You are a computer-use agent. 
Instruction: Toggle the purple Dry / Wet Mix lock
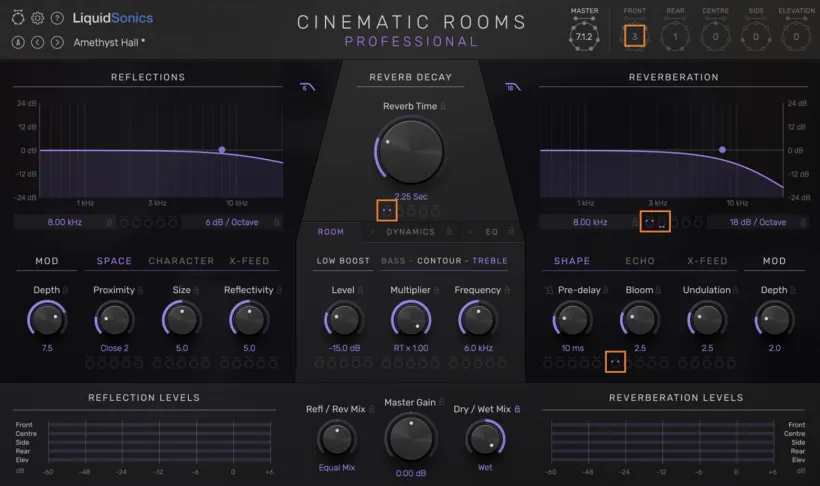[517, 409]
